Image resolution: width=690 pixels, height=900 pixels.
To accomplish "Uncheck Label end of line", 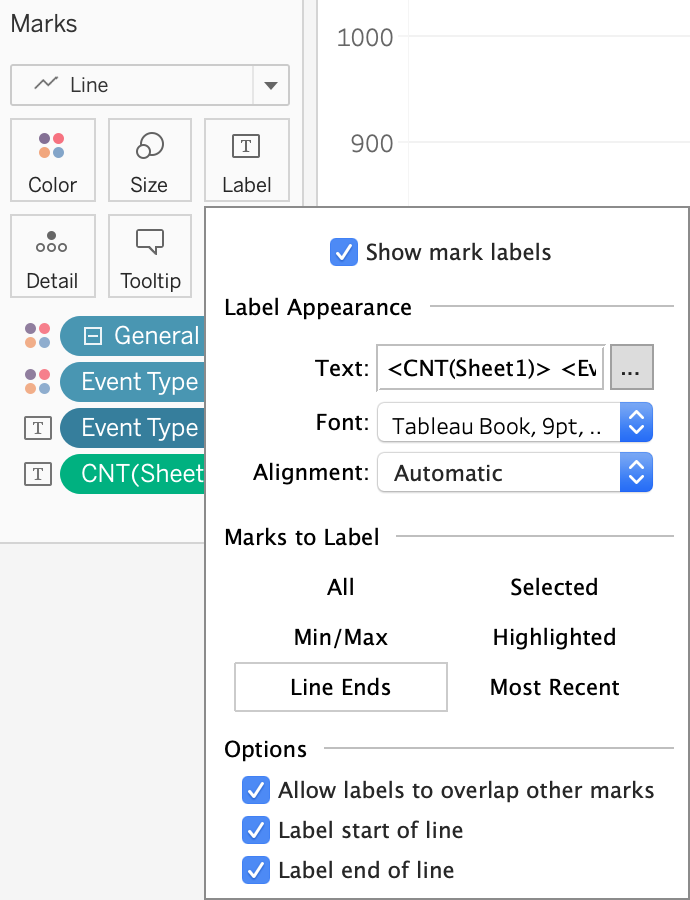I will coord(256,870).
